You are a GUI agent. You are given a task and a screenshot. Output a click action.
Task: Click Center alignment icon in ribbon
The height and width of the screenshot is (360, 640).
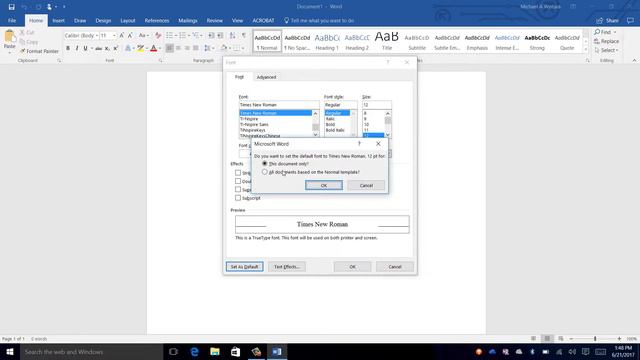pyautogui.click(x=178, y=48)
